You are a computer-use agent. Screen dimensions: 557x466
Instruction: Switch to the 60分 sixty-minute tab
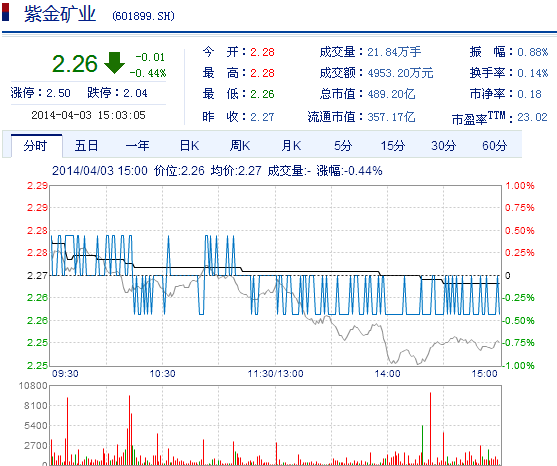pyautogui.click(x=494, y=146)
